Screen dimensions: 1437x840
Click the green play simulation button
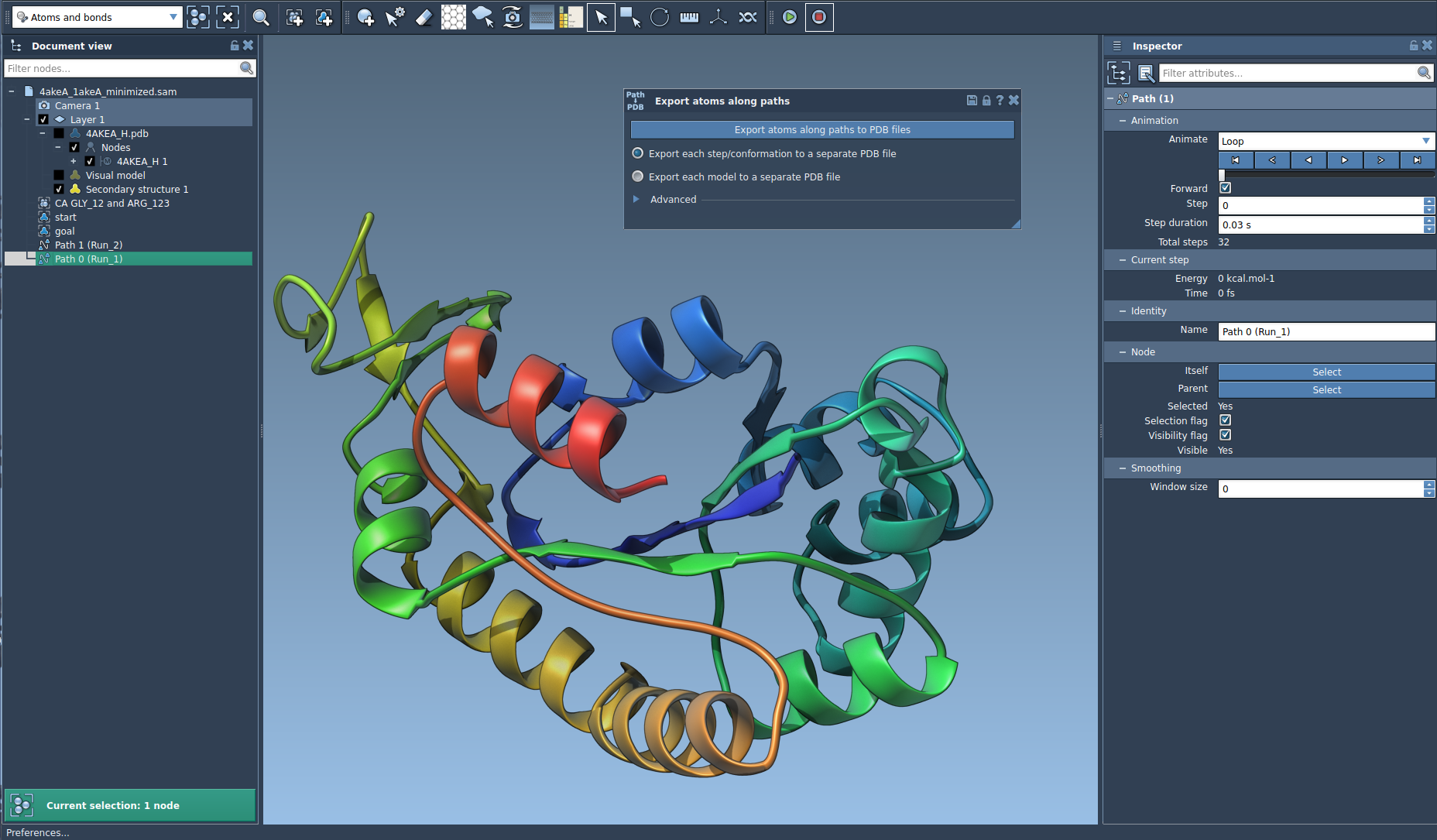(x=789, y=17)
